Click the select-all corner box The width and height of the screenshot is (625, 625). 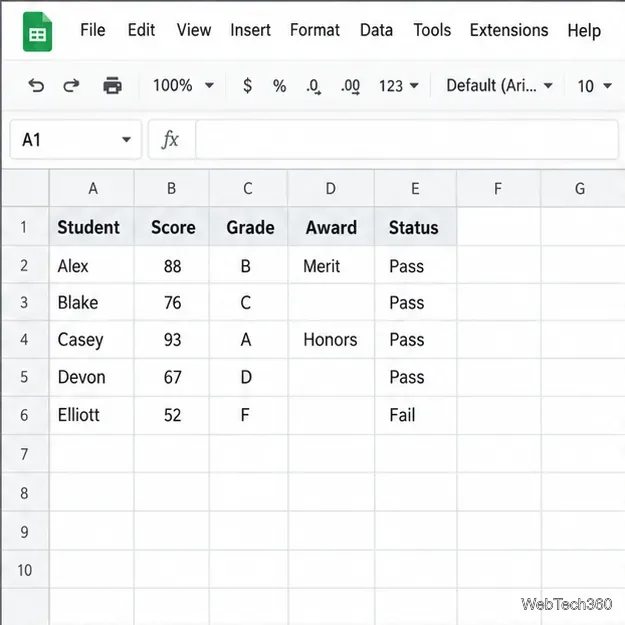click(25, 188)
